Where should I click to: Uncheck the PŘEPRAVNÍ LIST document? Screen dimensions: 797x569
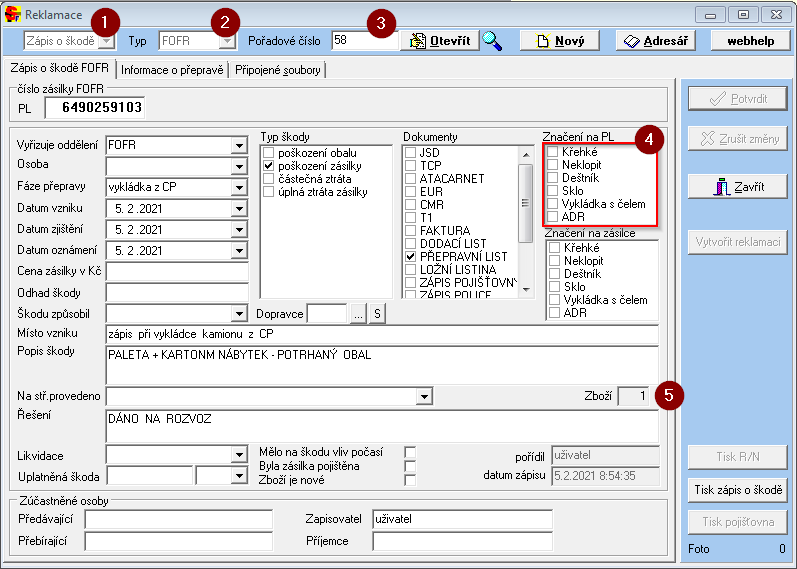tap(411, 256)
